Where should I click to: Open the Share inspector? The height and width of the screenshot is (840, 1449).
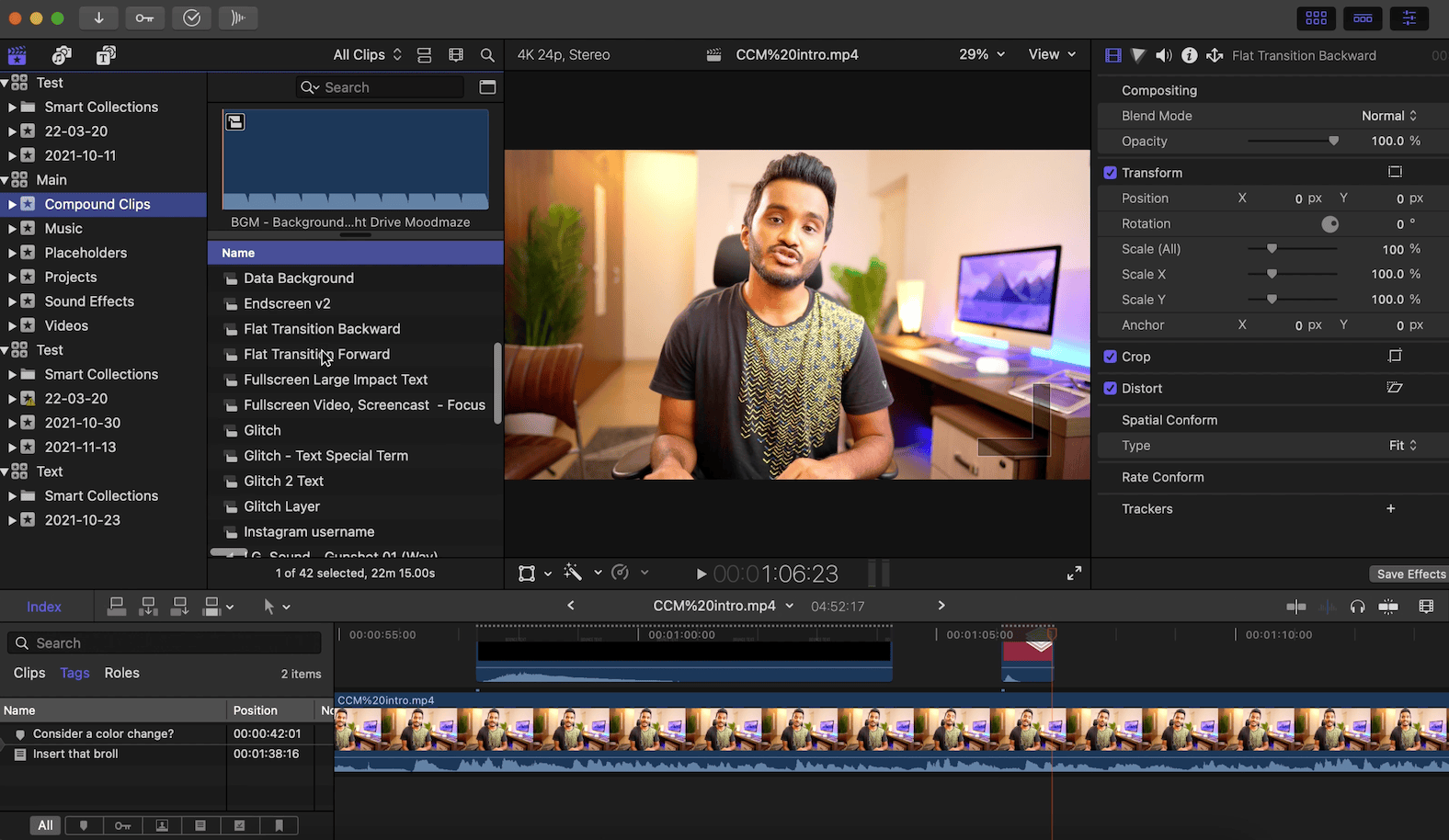tap(1215, 55)
